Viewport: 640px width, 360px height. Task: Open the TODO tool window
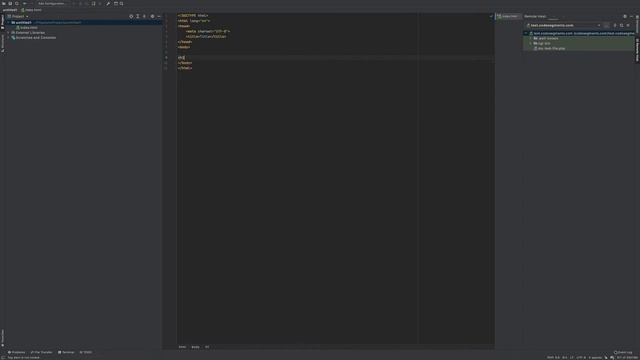[86, 352]
